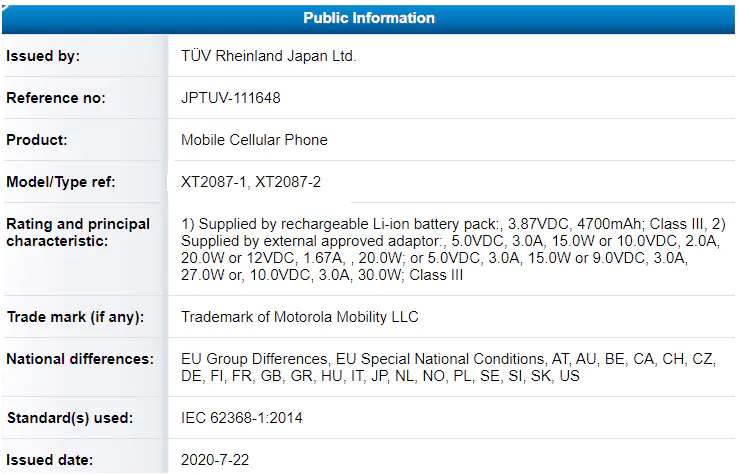This screenshot has width=739, height=474.
Task: Select the 'National differences:' label
Action: [x=80, y=359]
